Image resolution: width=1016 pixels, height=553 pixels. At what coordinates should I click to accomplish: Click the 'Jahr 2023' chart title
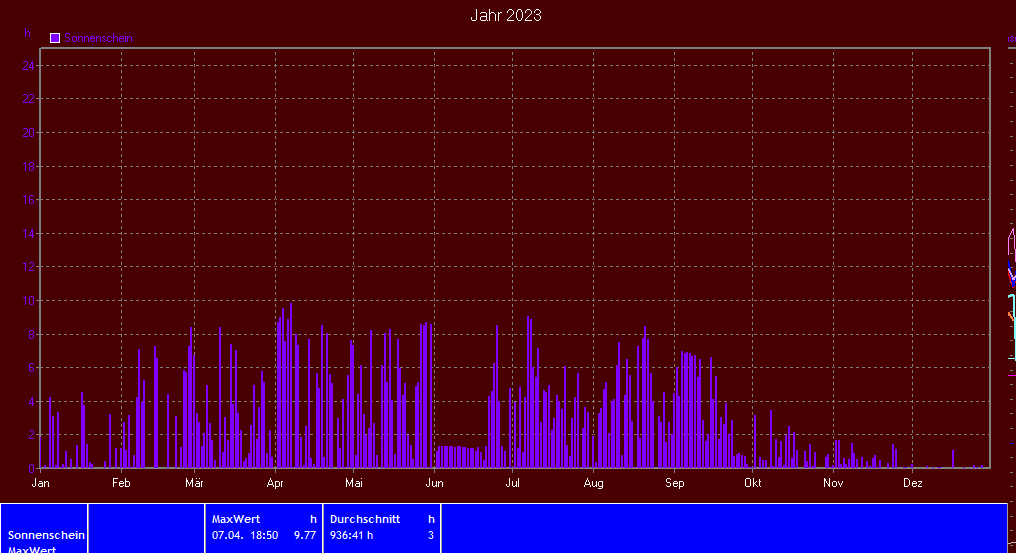(x=506, y=16)
